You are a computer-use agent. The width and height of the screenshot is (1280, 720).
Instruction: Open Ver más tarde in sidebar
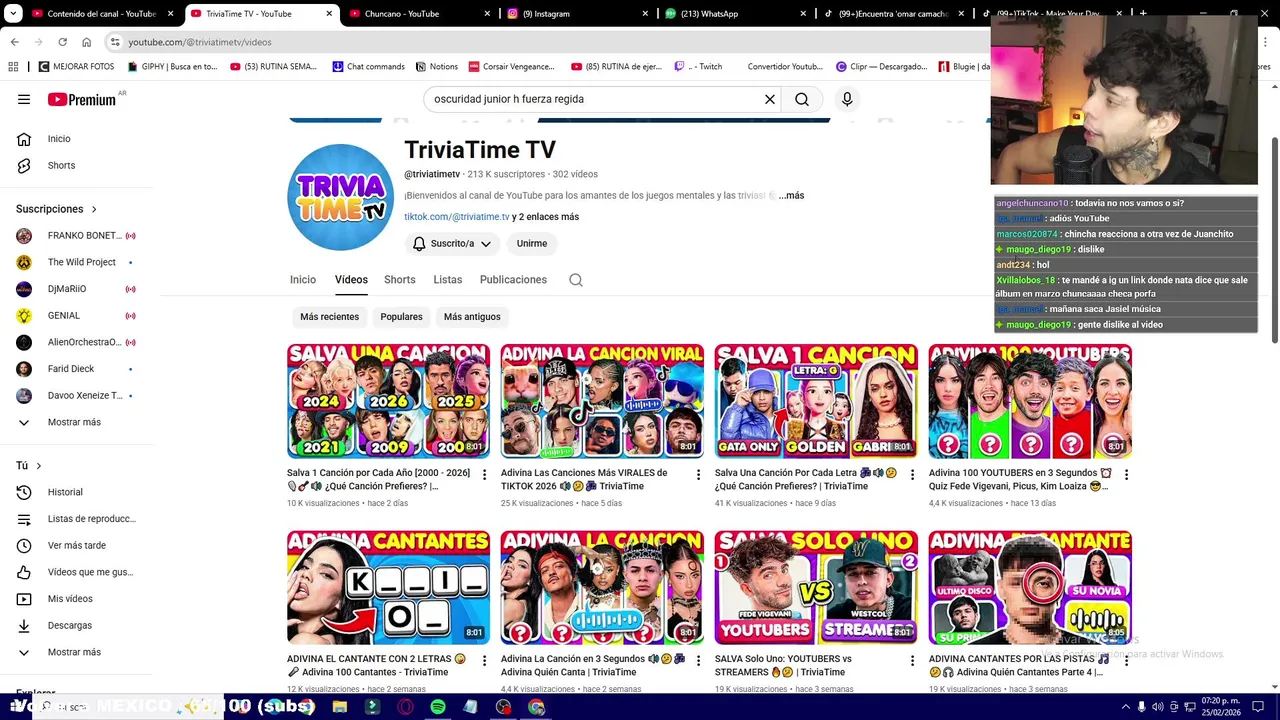78,546
